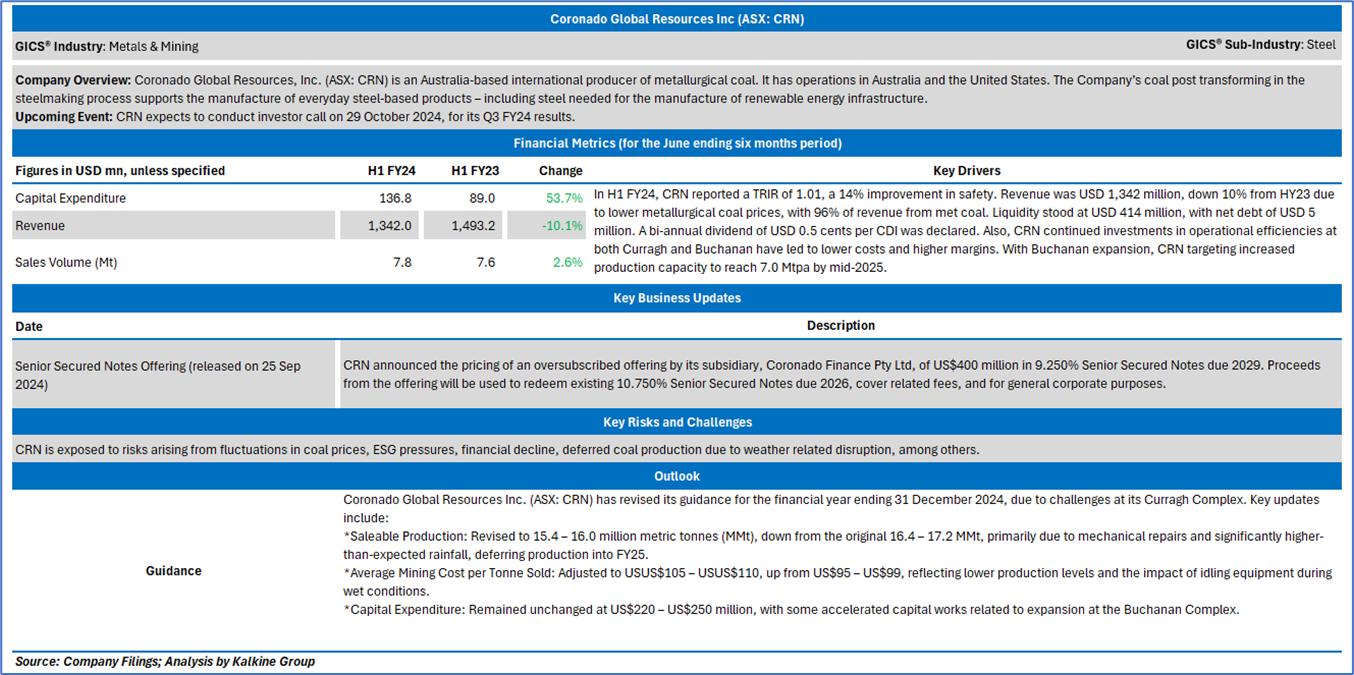Viewport: 1354px width, 675px height.
Task: Select the -10.1% change value
Action: point(562,226)
